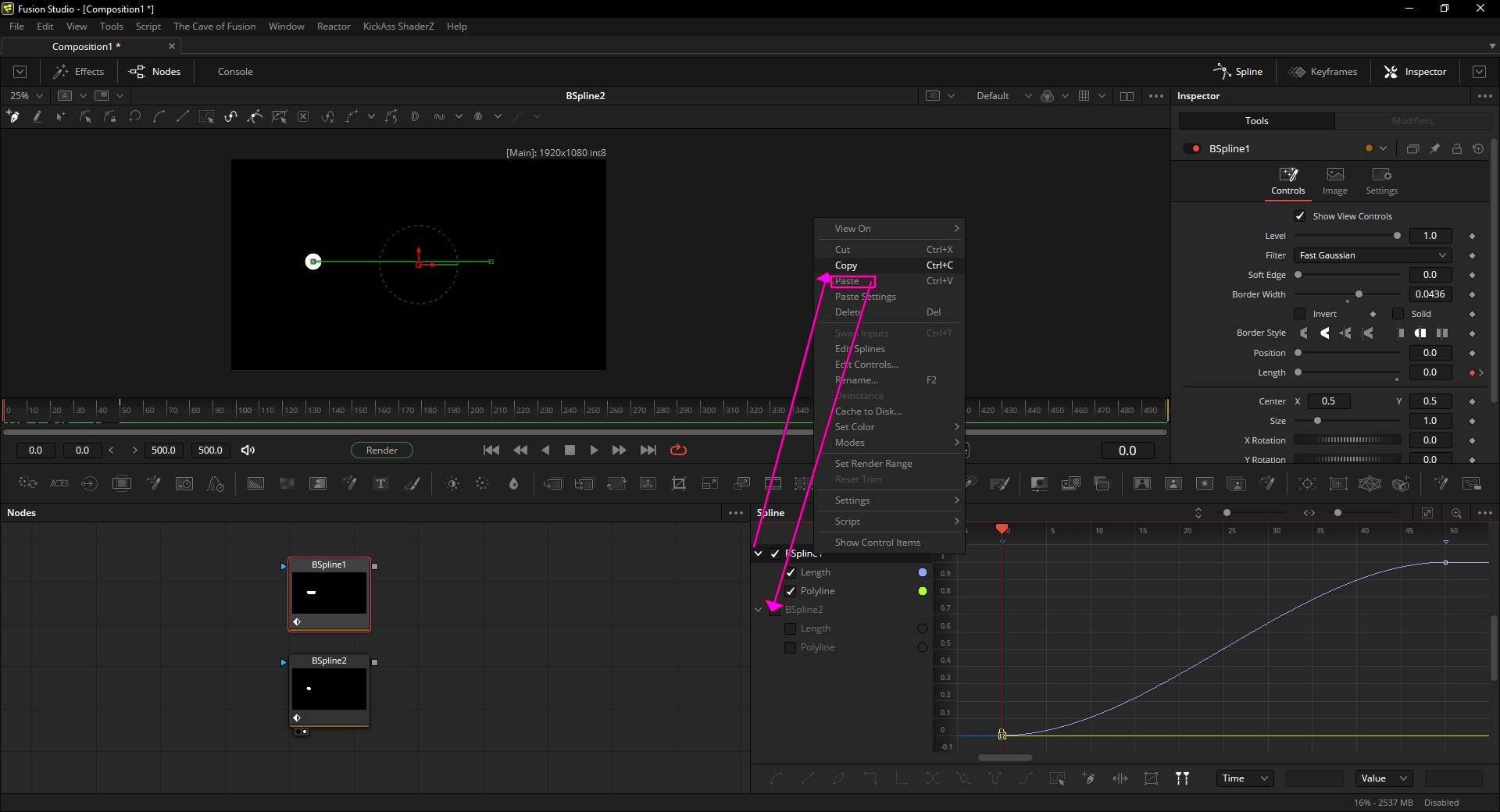Screen dimensions: 1500x812
Task: Uncheck BSpline1 Polyline in spline tree
Action: pyautogui.click(x=791, y=591)
